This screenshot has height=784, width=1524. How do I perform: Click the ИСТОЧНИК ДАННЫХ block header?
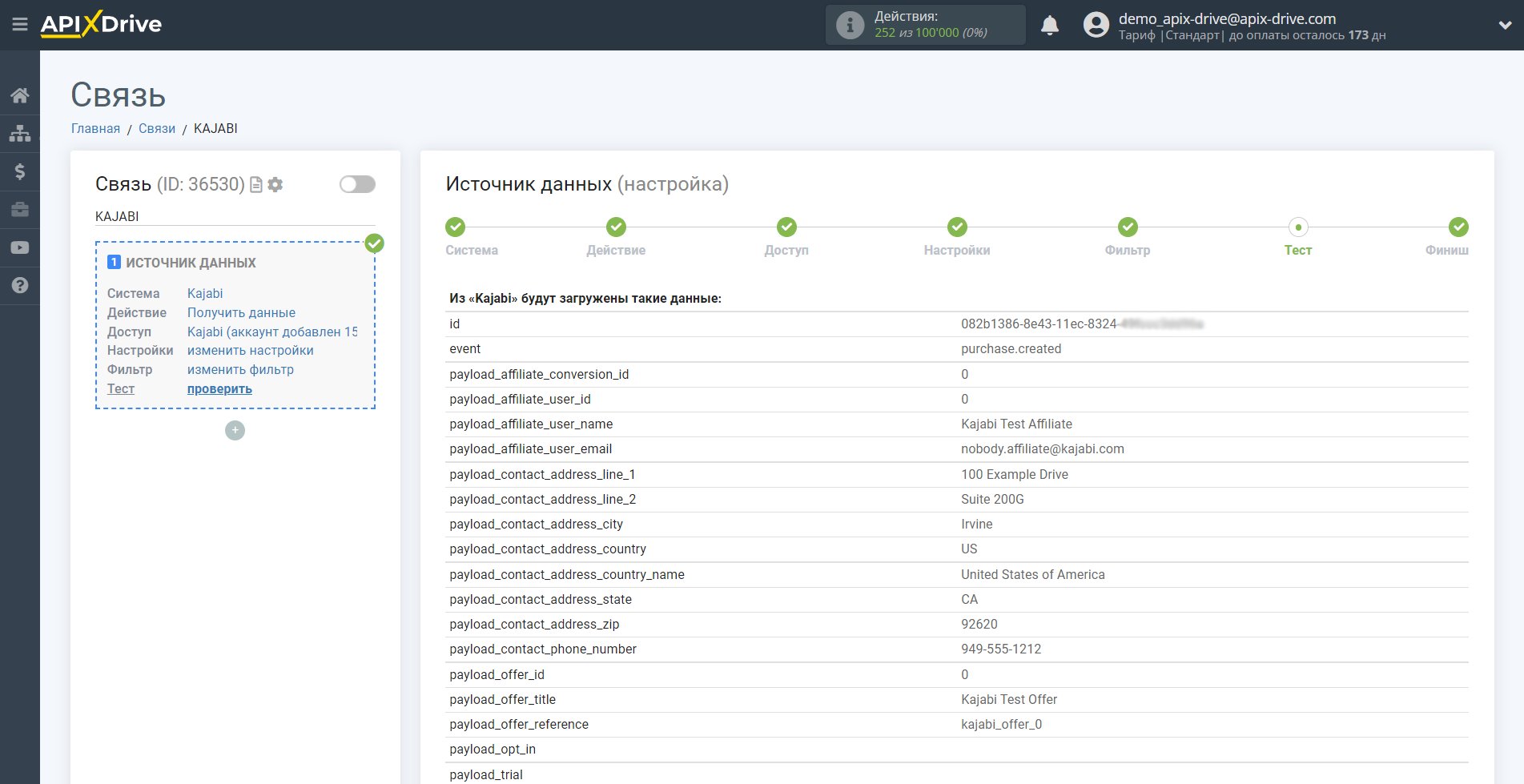(x=191, y=263)
